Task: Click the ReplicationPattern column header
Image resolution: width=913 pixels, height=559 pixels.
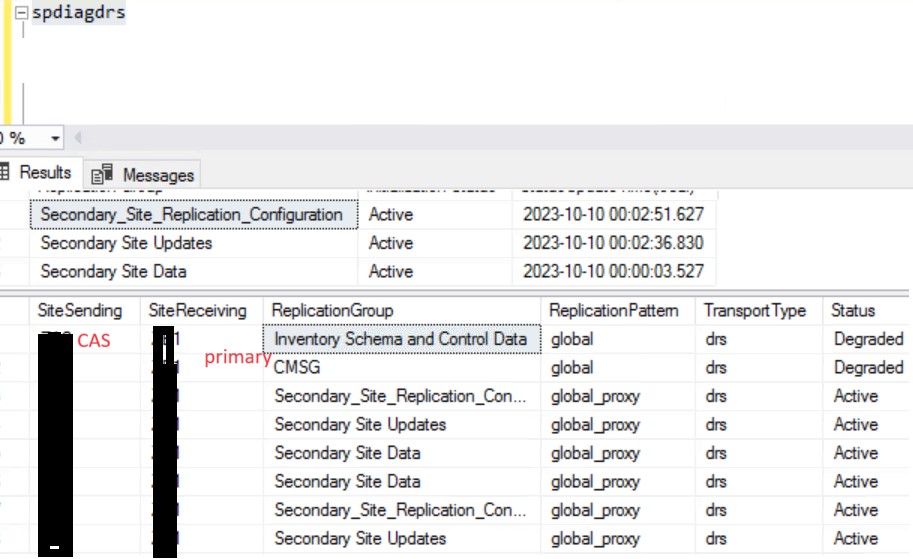Action: pos(618,310)
